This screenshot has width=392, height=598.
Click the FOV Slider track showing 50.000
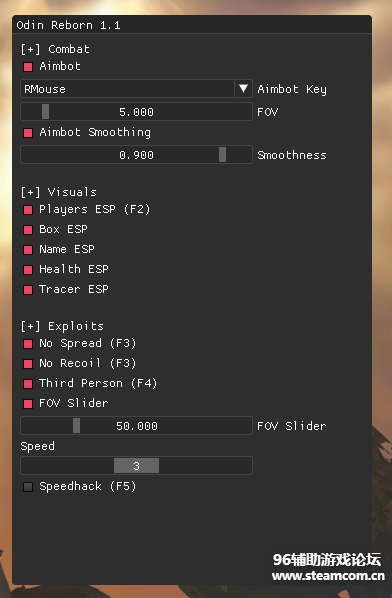[x=136, y=426]
